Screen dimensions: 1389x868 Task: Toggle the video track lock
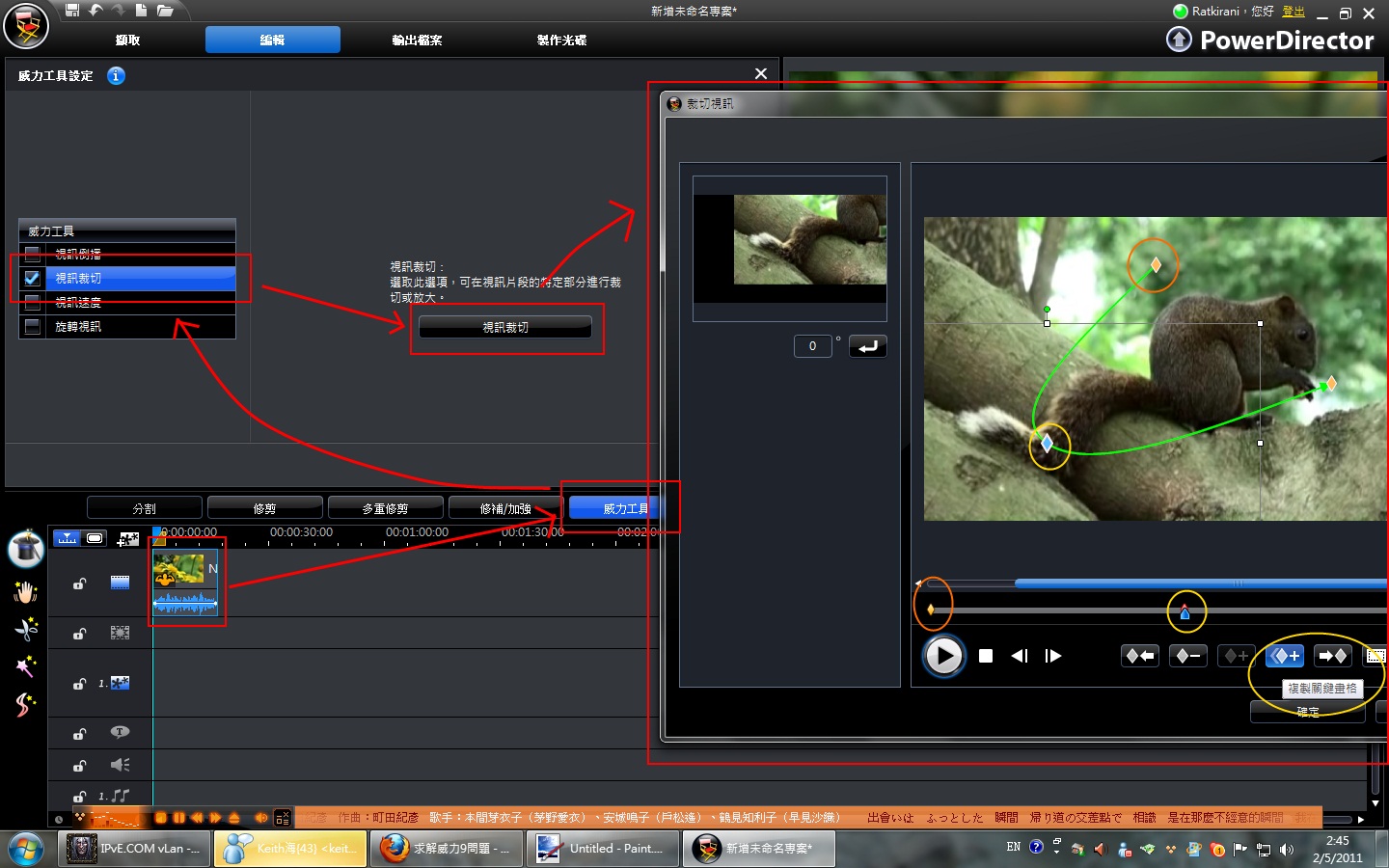[x=80, y=583]
